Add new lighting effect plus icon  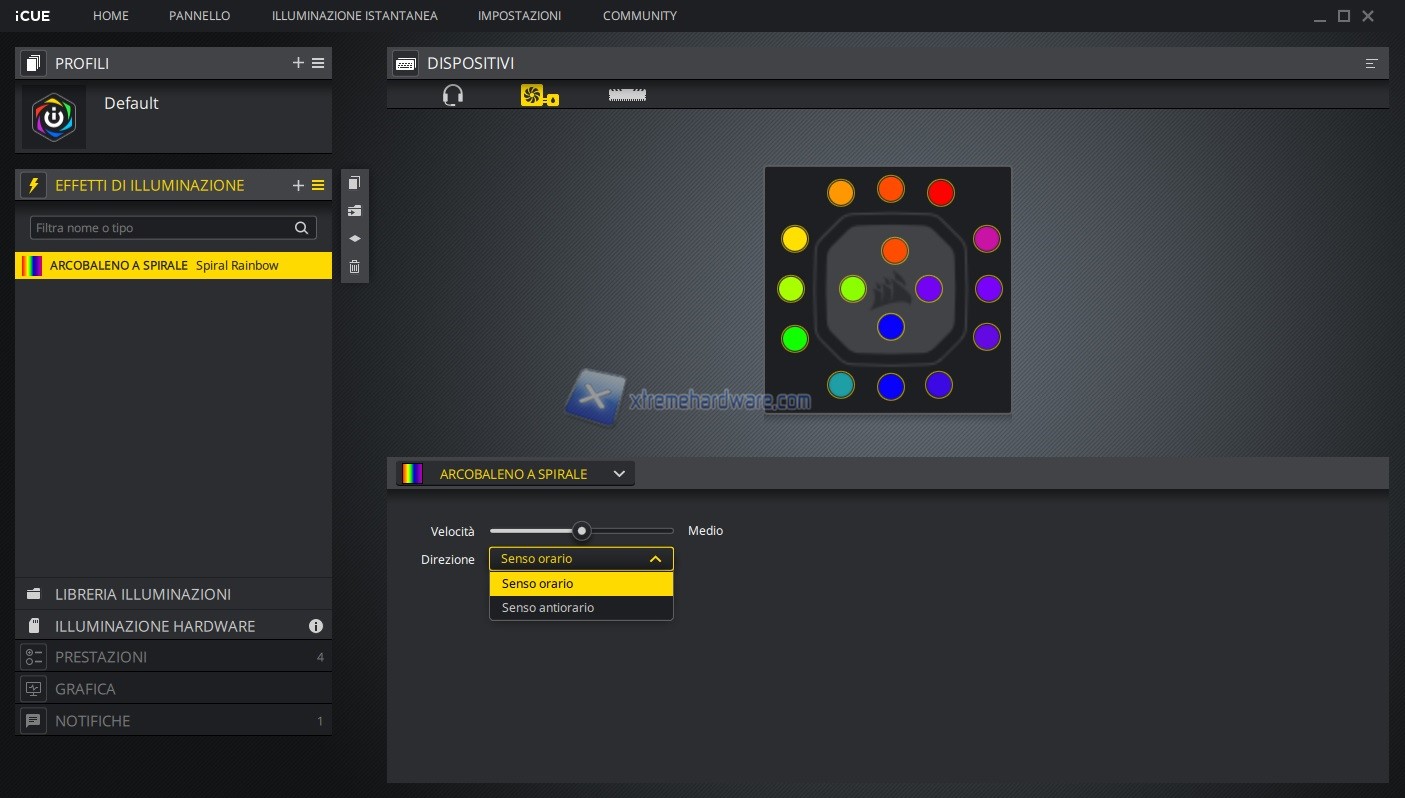pyautogui.click(x=298, y=185)
